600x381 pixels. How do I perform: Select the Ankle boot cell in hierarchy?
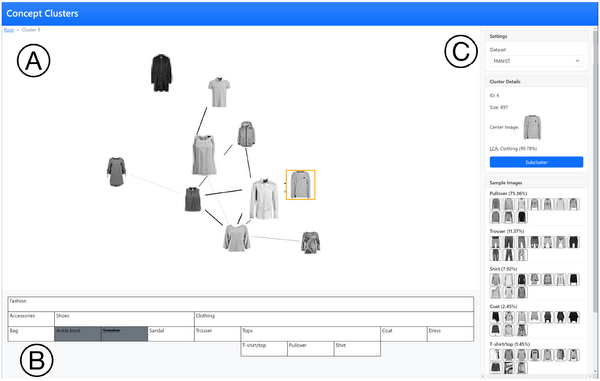78,334
